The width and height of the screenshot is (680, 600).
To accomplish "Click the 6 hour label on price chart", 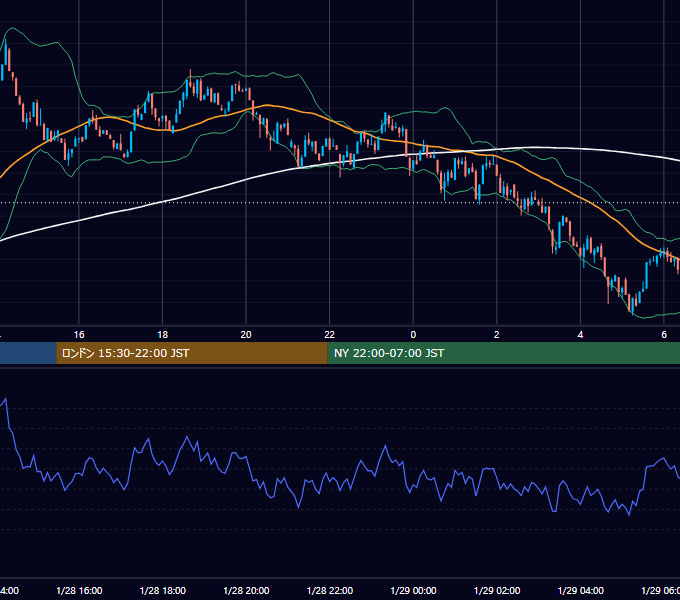I will 664,335.
